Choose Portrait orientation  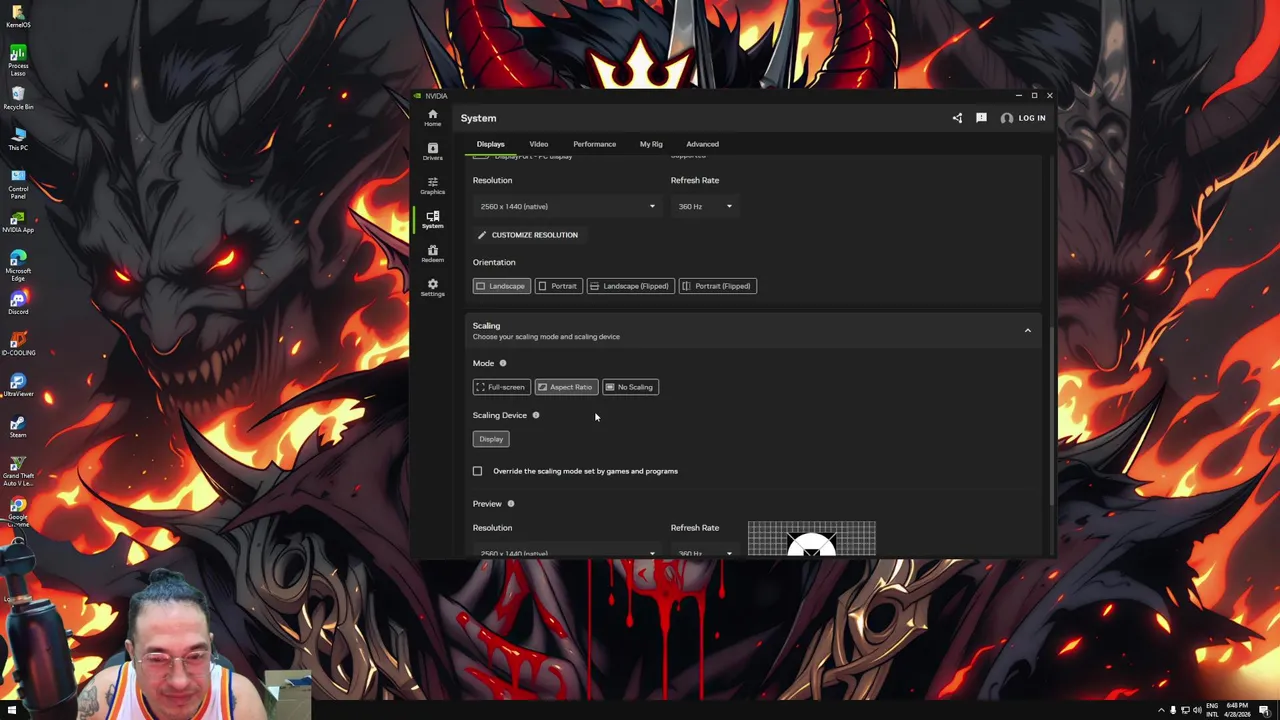pos(558,286)
